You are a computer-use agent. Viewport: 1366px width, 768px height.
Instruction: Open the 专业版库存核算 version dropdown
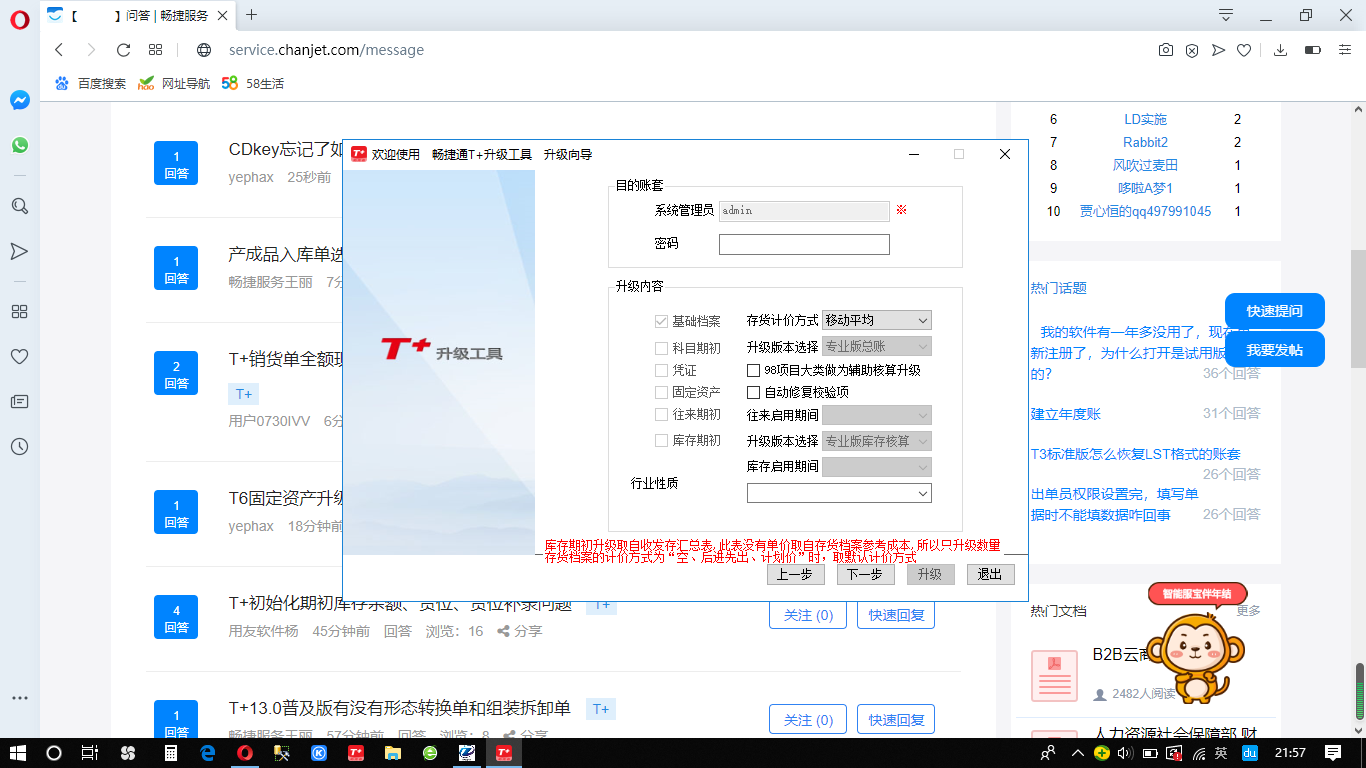877,441
